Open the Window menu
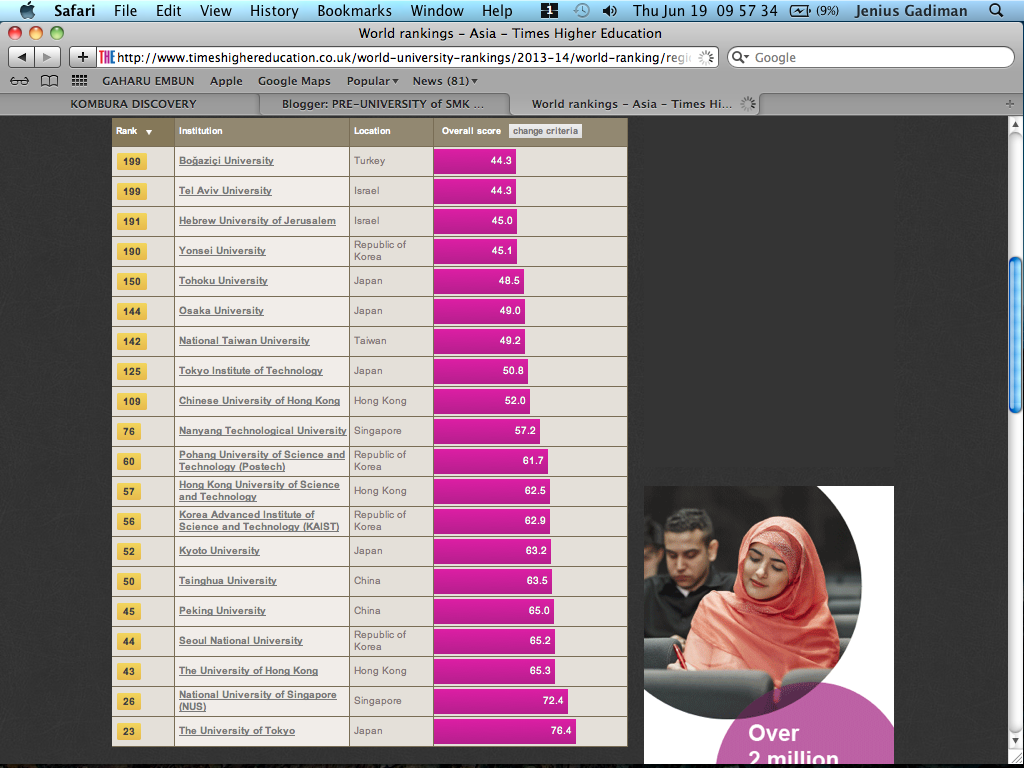1024x768 pixels. click(x=437, y=10)
